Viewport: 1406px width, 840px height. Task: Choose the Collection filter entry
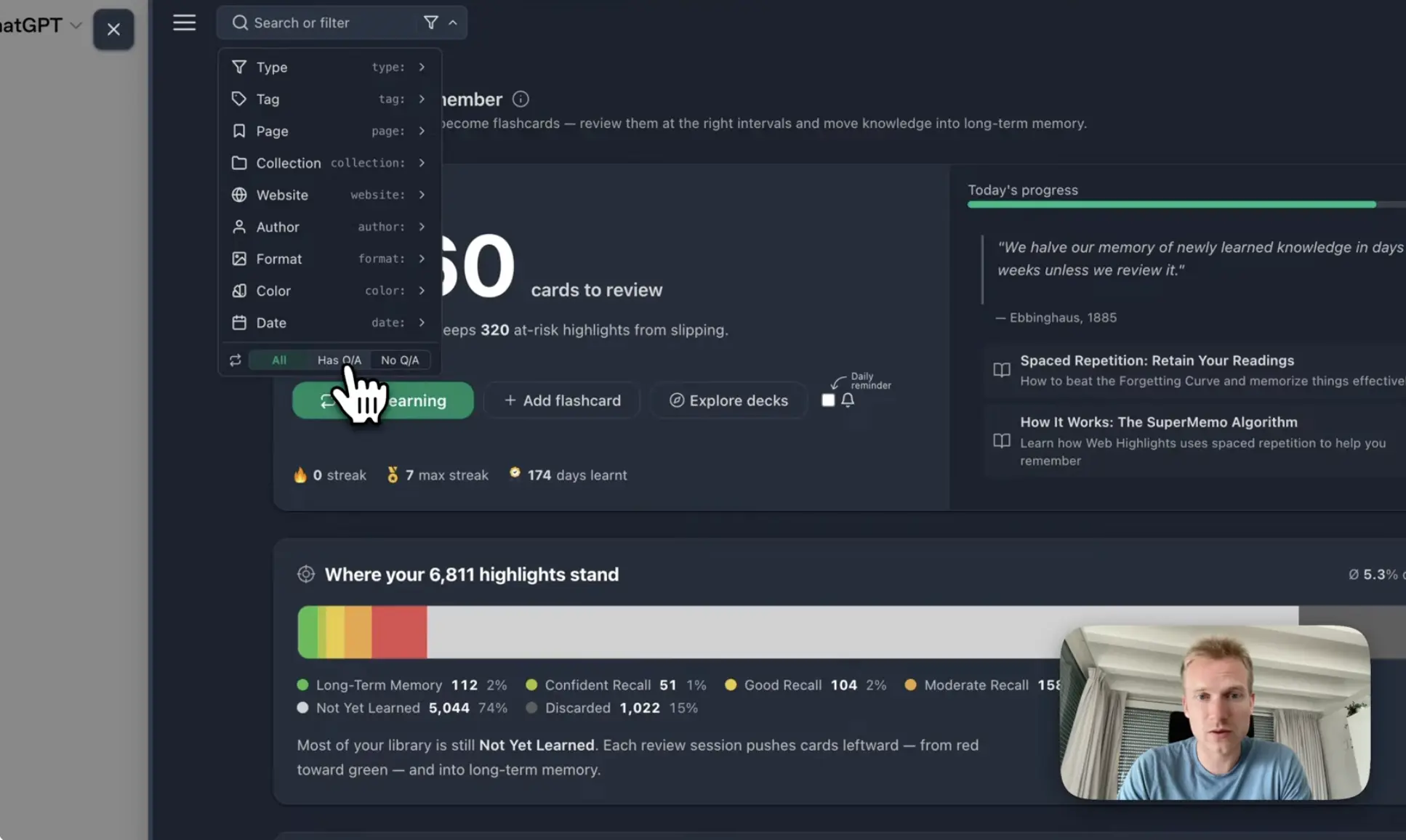(329, 163)
